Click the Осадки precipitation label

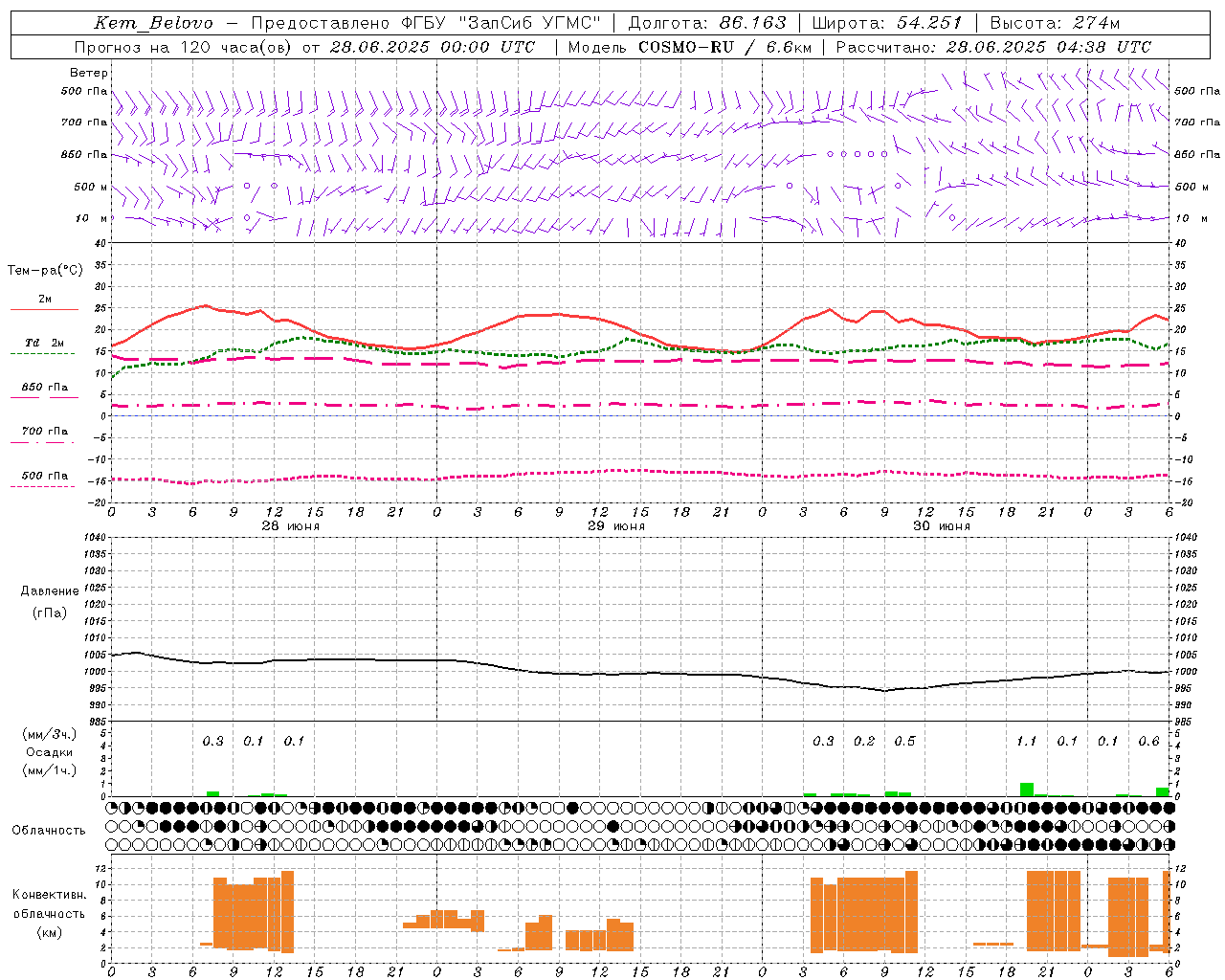[50, 752]
